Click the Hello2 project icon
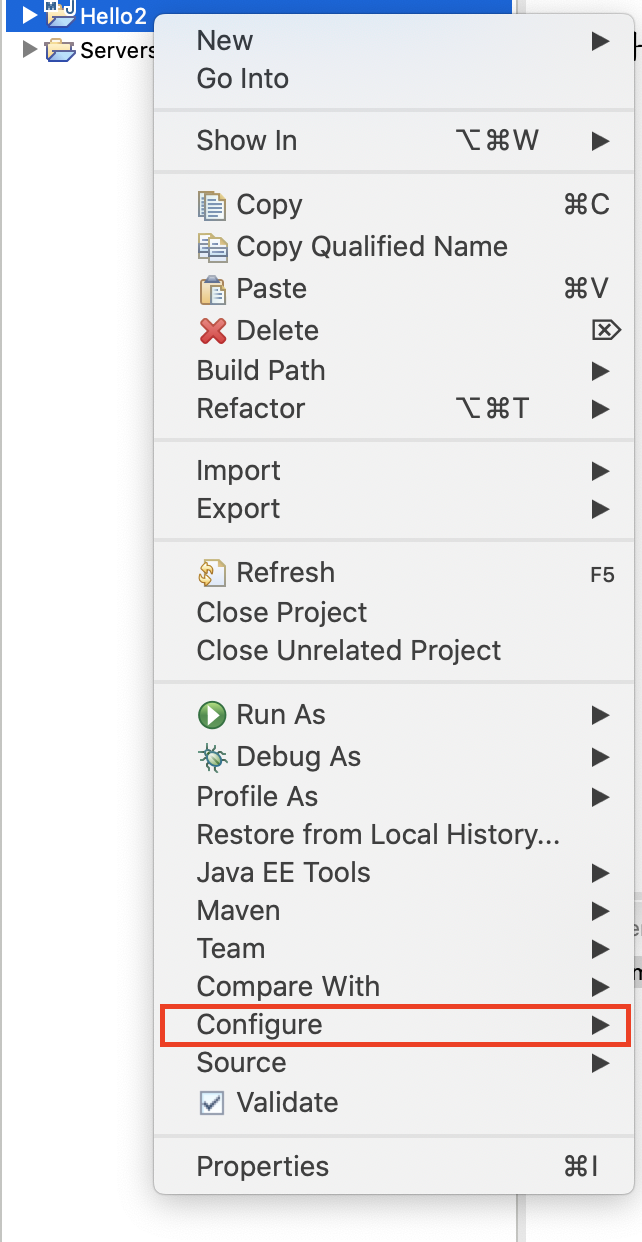 coord(61,14)
